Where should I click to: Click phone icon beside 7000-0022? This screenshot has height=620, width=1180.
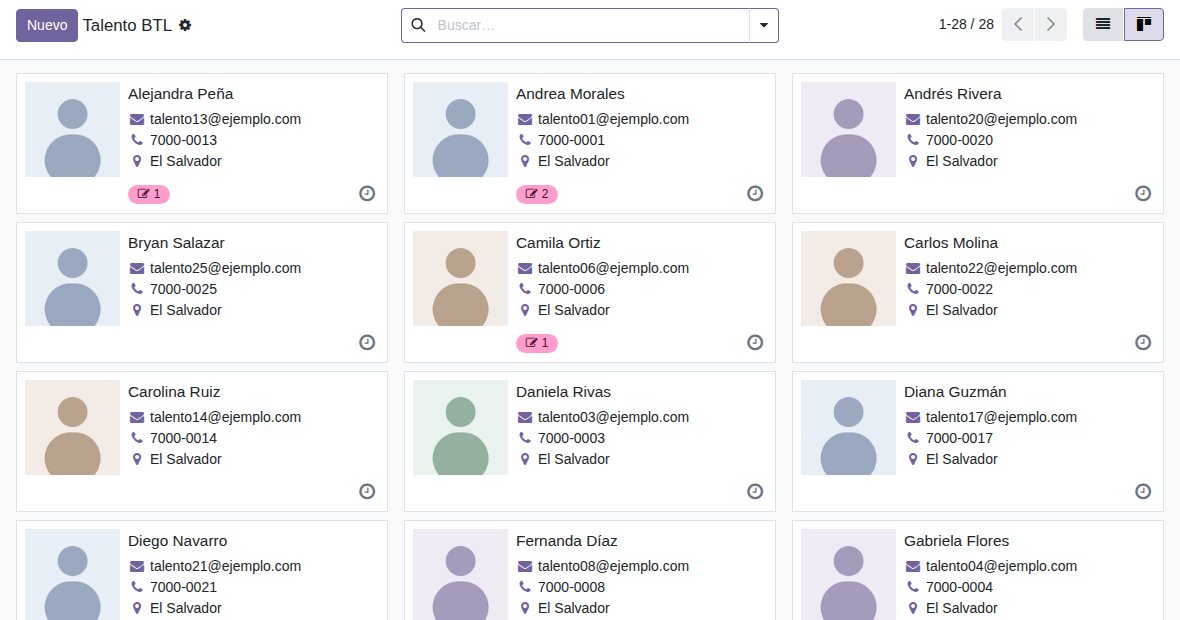point(912,289)
